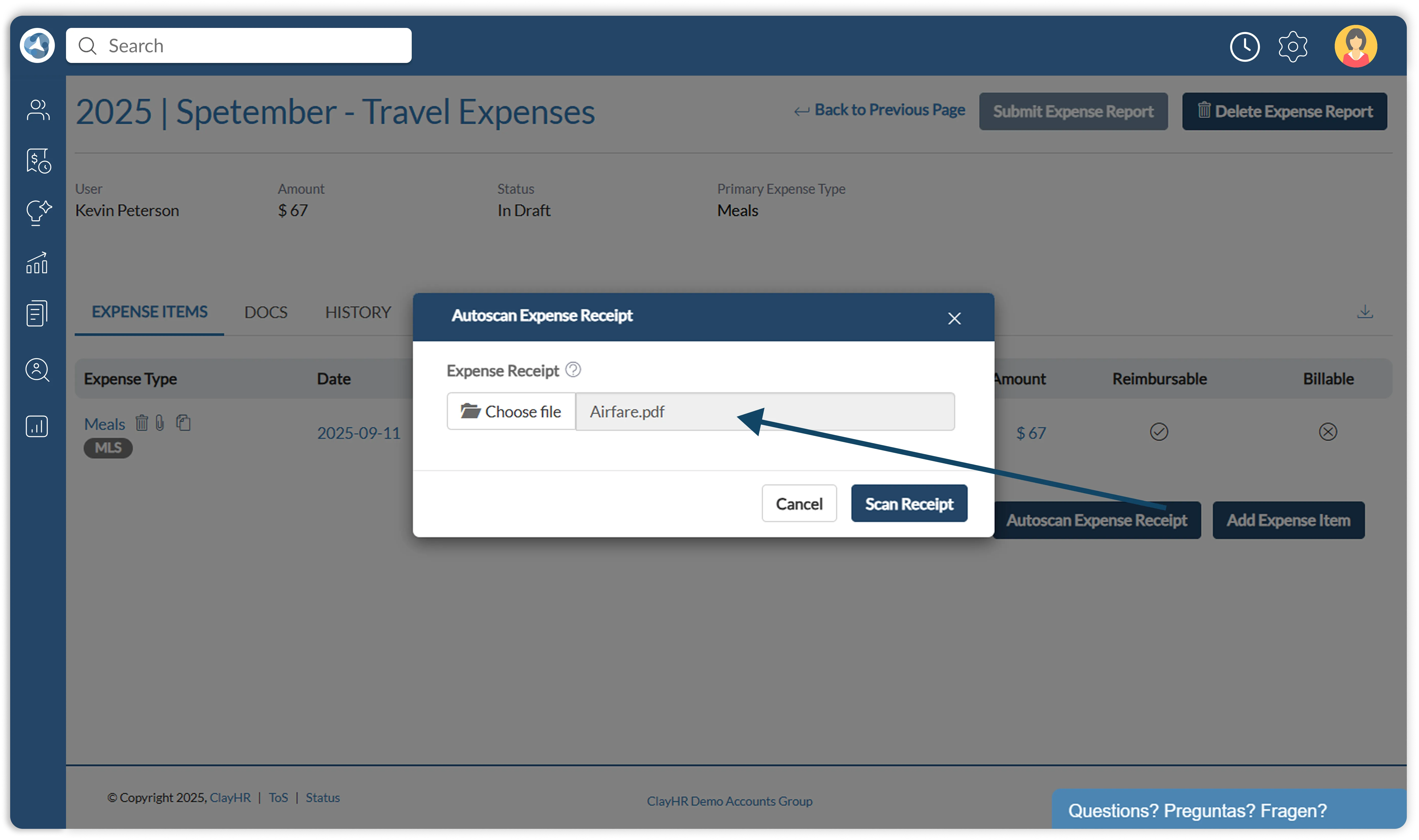Open the growth chart sidebar icon

pos(37,263)
